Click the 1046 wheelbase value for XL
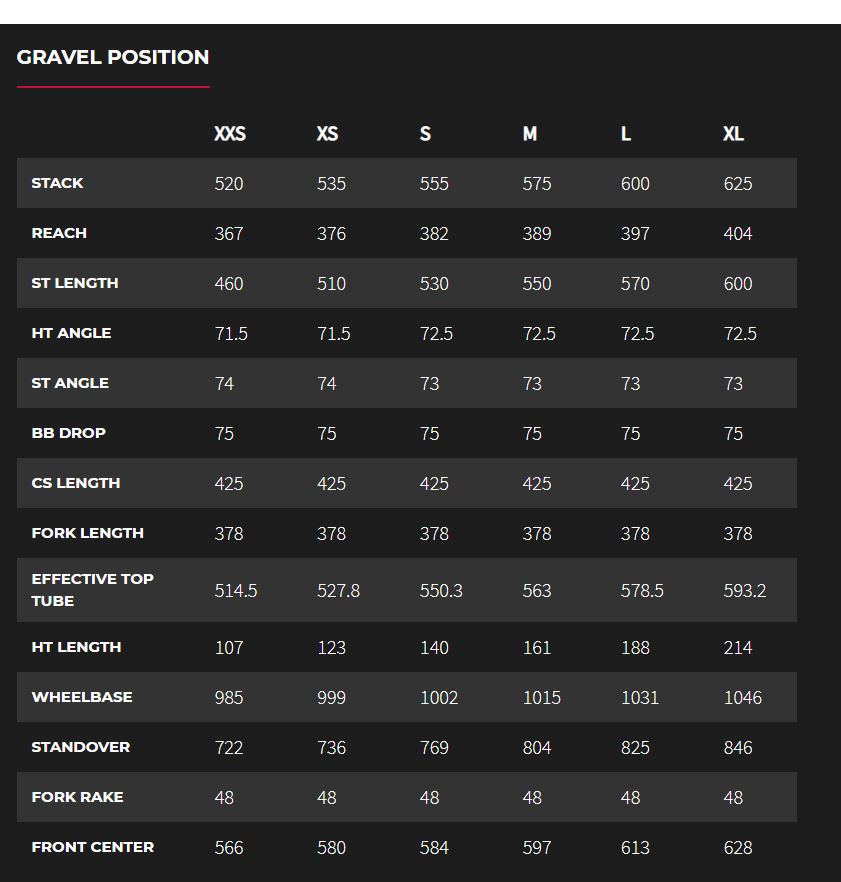 click(742, 698)
